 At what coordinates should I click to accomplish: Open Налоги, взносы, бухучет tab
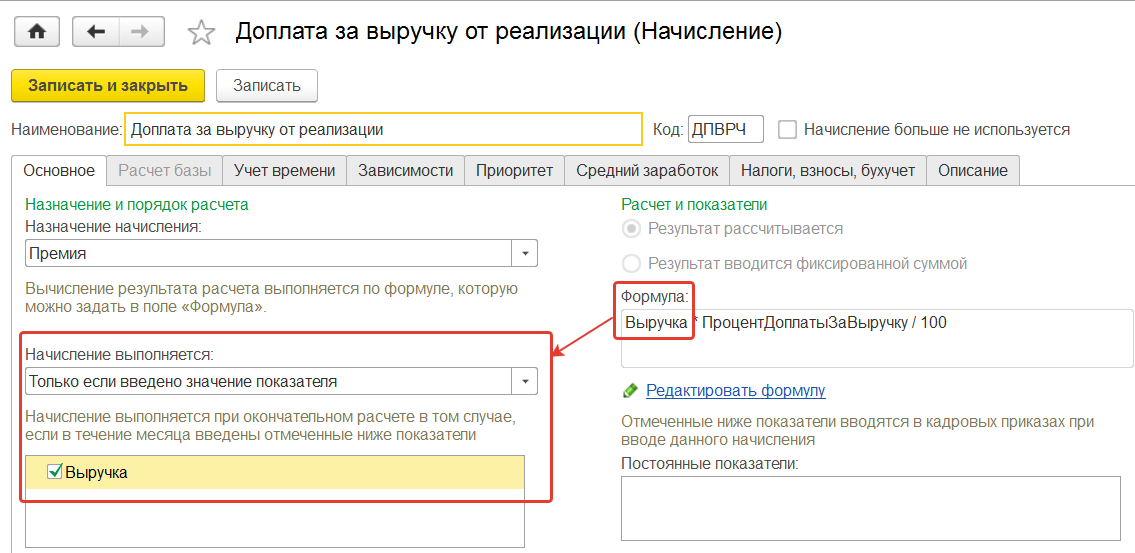click(827, 170)
